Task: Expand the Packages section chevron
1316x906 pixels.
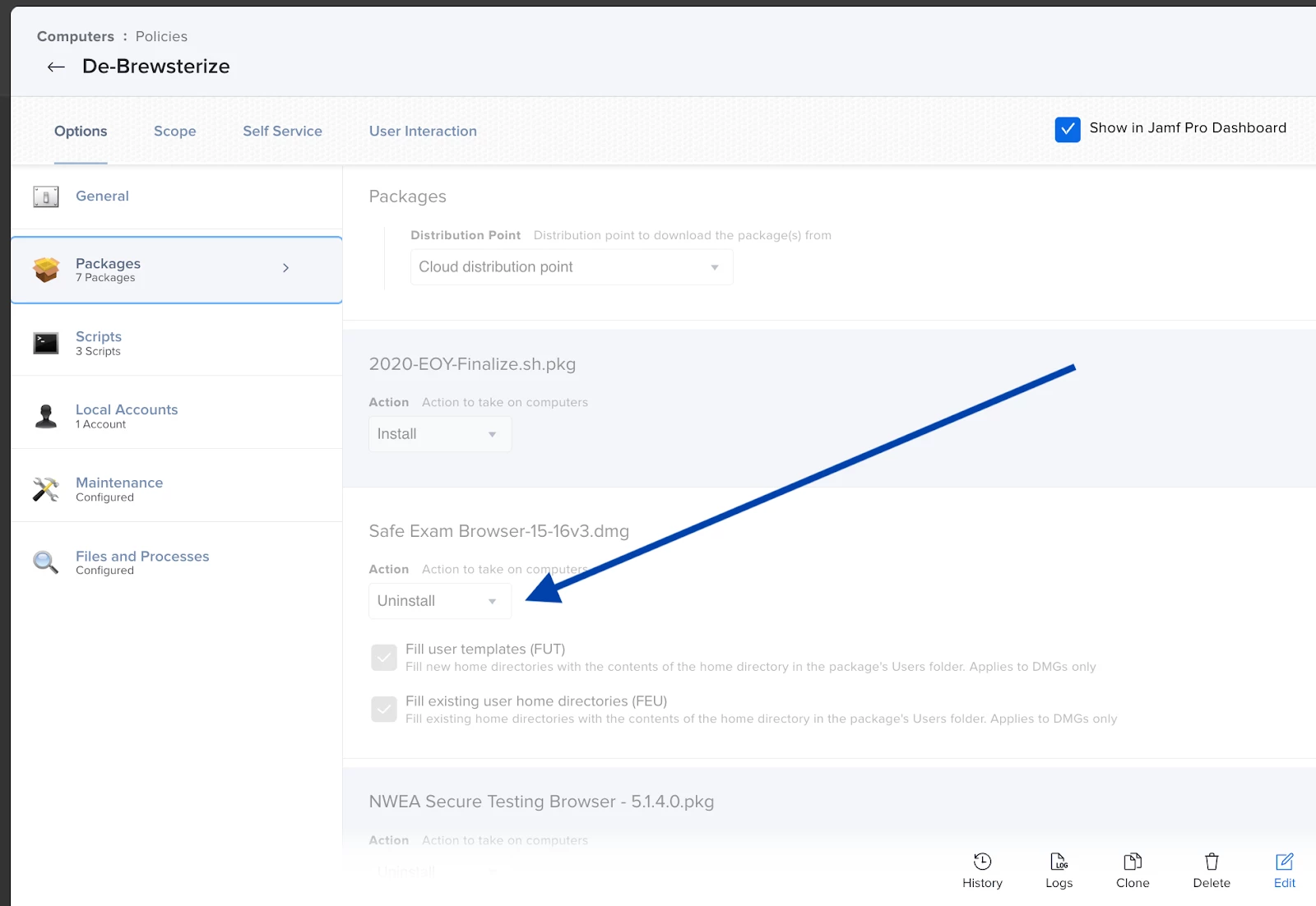Action: [x=285, y=268]
